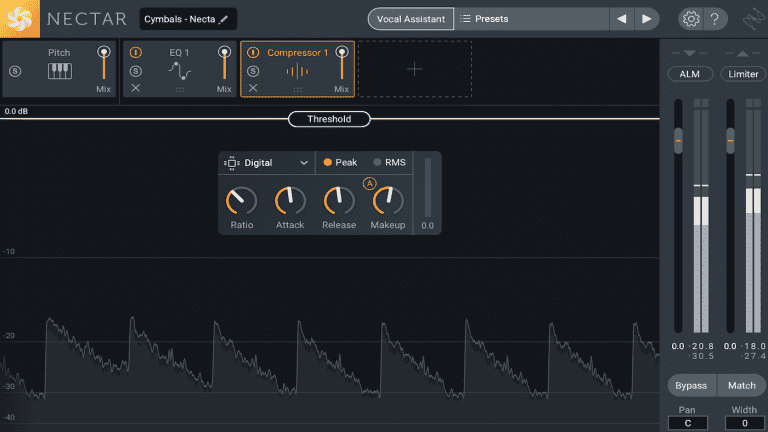
Task: Add a new module slot
Action: click(x=415, y=69)
